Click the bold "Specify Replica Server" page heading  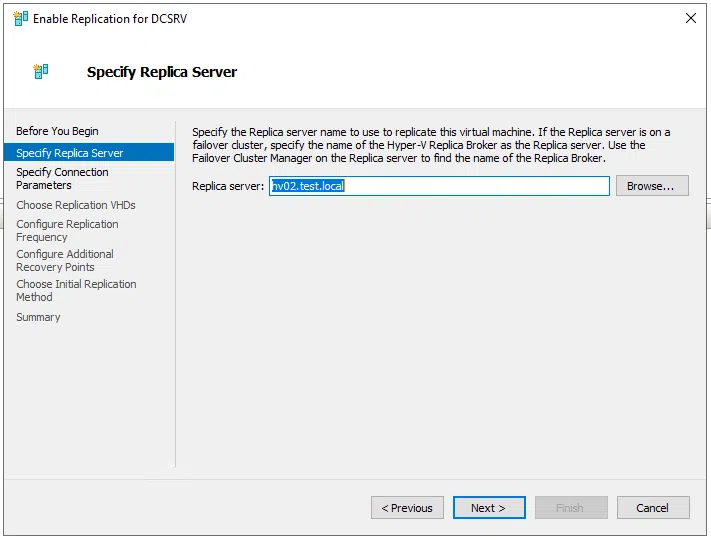pyautogui.click(x=162, y=72)
